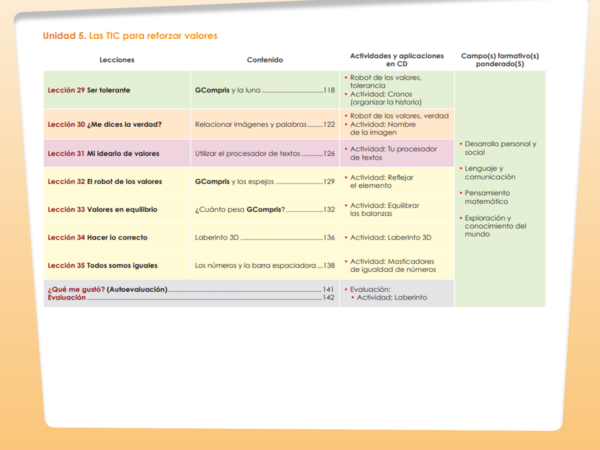Click the "Evaluación:" bullet in the activities column

[368, 289]
